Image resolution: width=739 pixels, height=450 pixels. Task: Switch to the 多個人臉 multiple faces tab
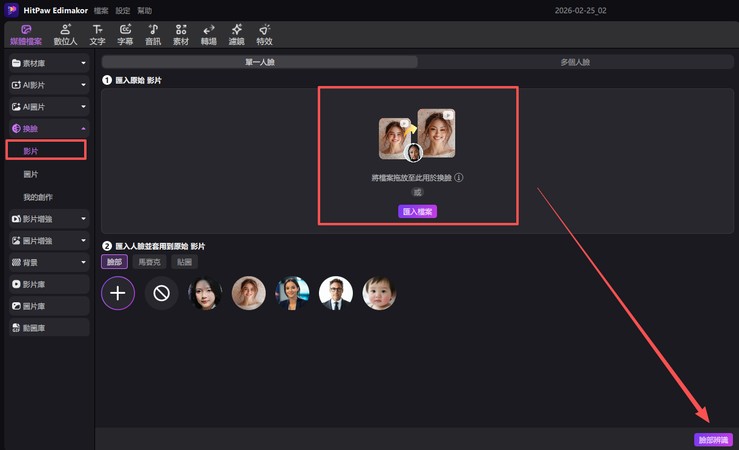(x=575, y=62)
